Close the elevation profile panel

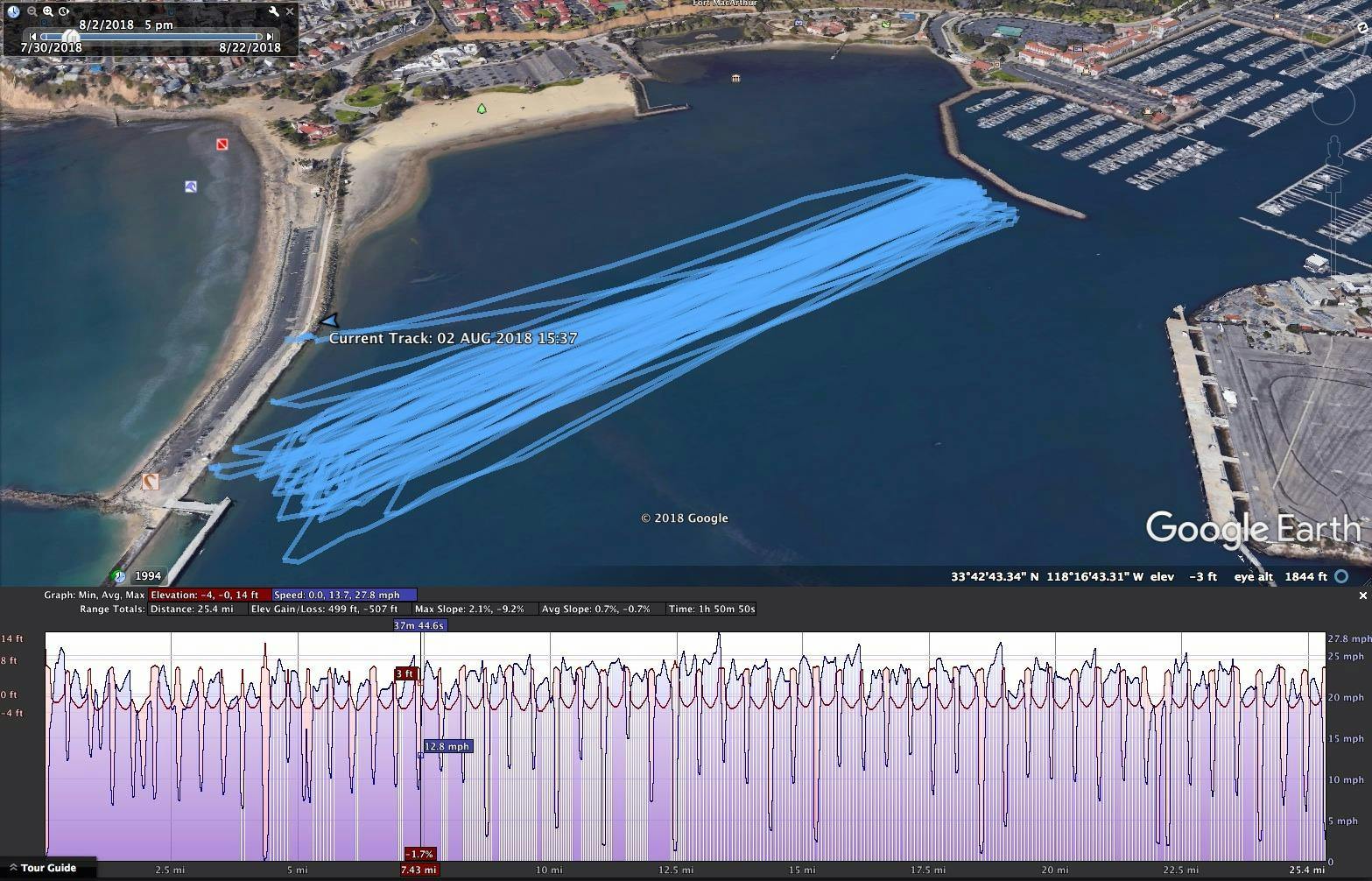[x=1362, y=596]
